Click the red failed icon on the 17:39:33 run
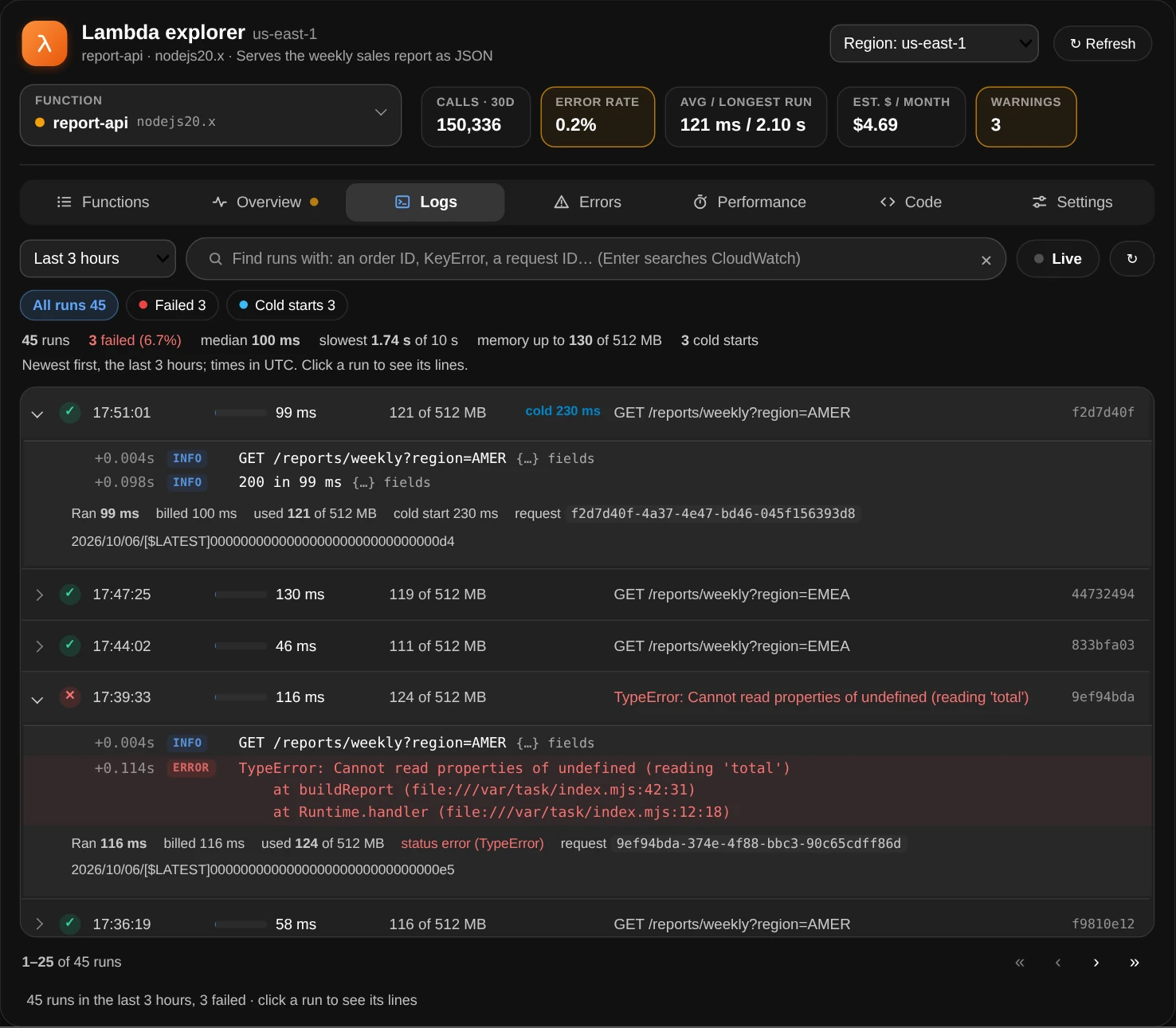 (x=70, y=697)
